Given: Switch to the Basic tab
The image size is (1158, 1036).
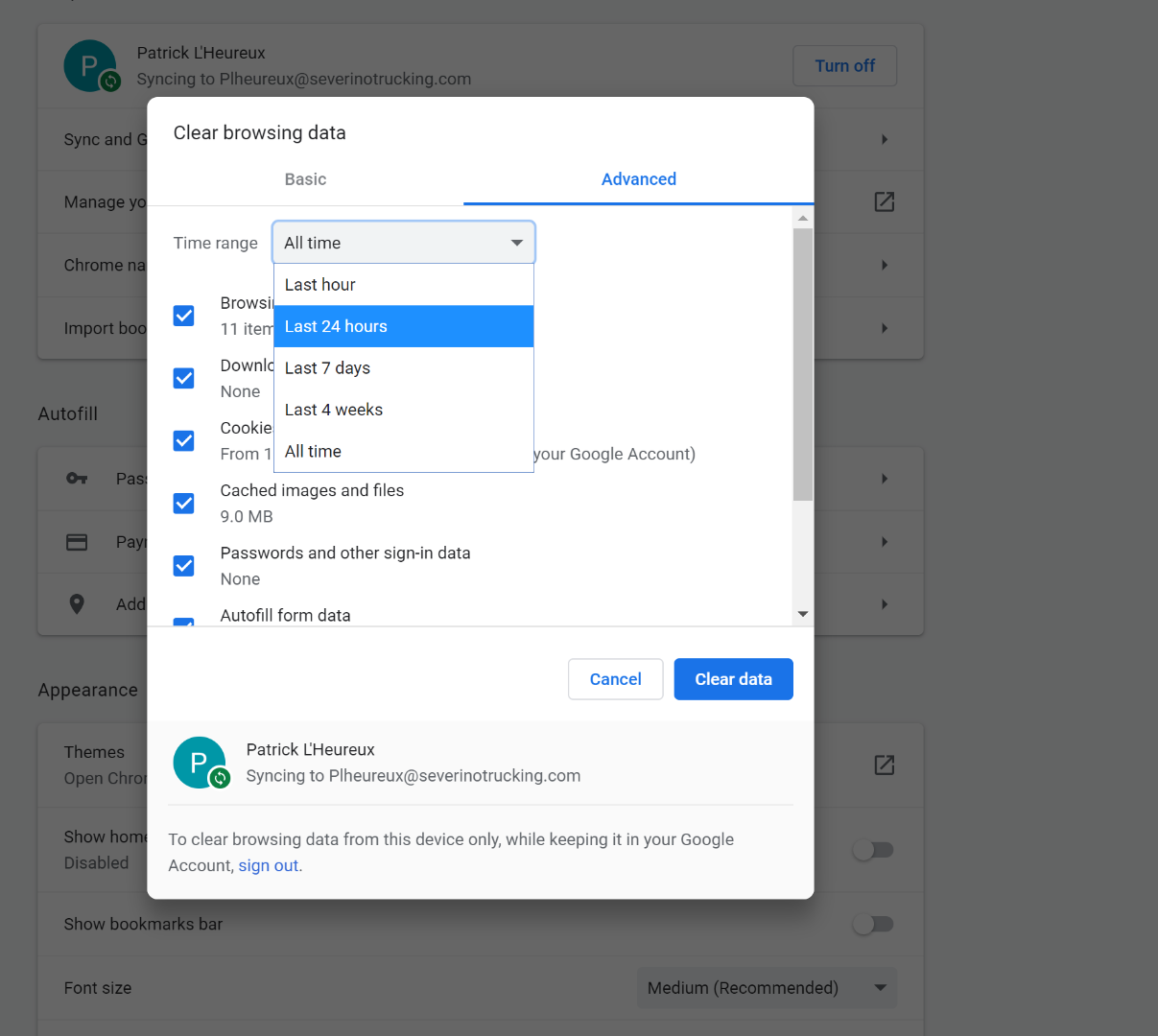Looking at the screenshot, I should (305, 179).
